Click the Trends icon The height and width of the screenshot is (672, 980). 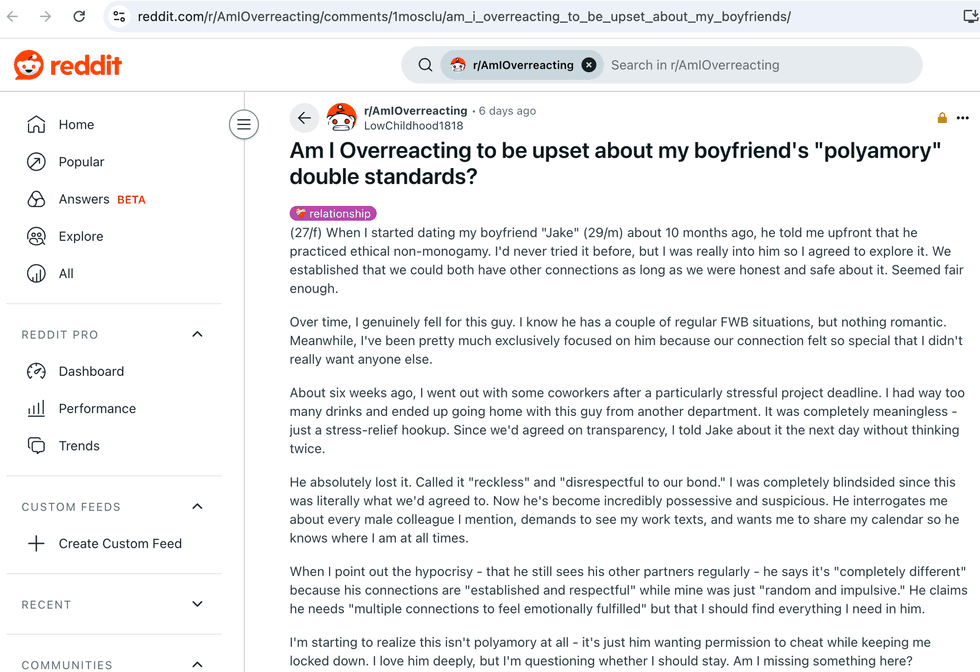[36, 446]
